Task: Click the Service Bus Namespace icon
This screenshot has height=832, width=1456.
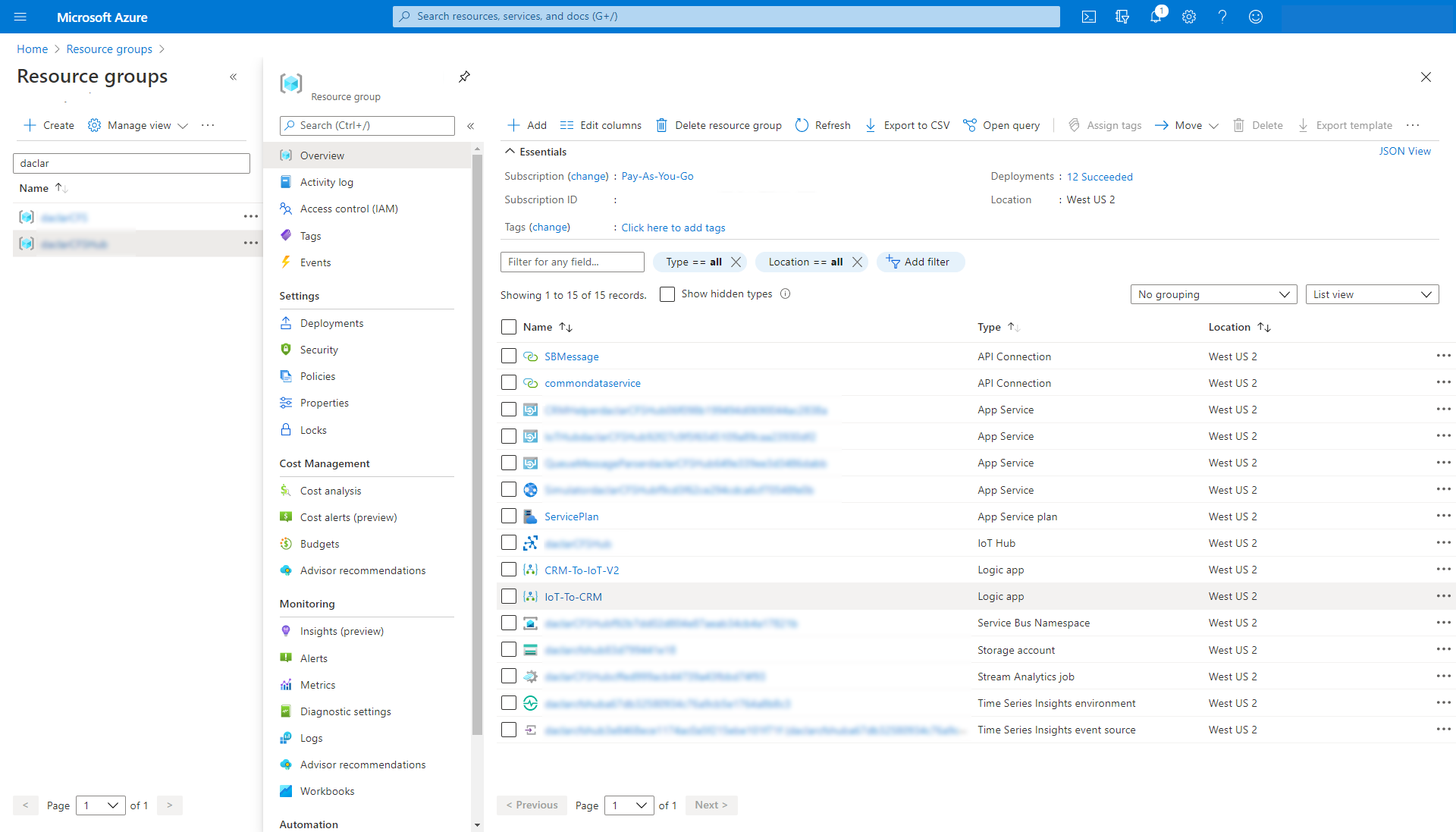Action: [x=530, y=623]
